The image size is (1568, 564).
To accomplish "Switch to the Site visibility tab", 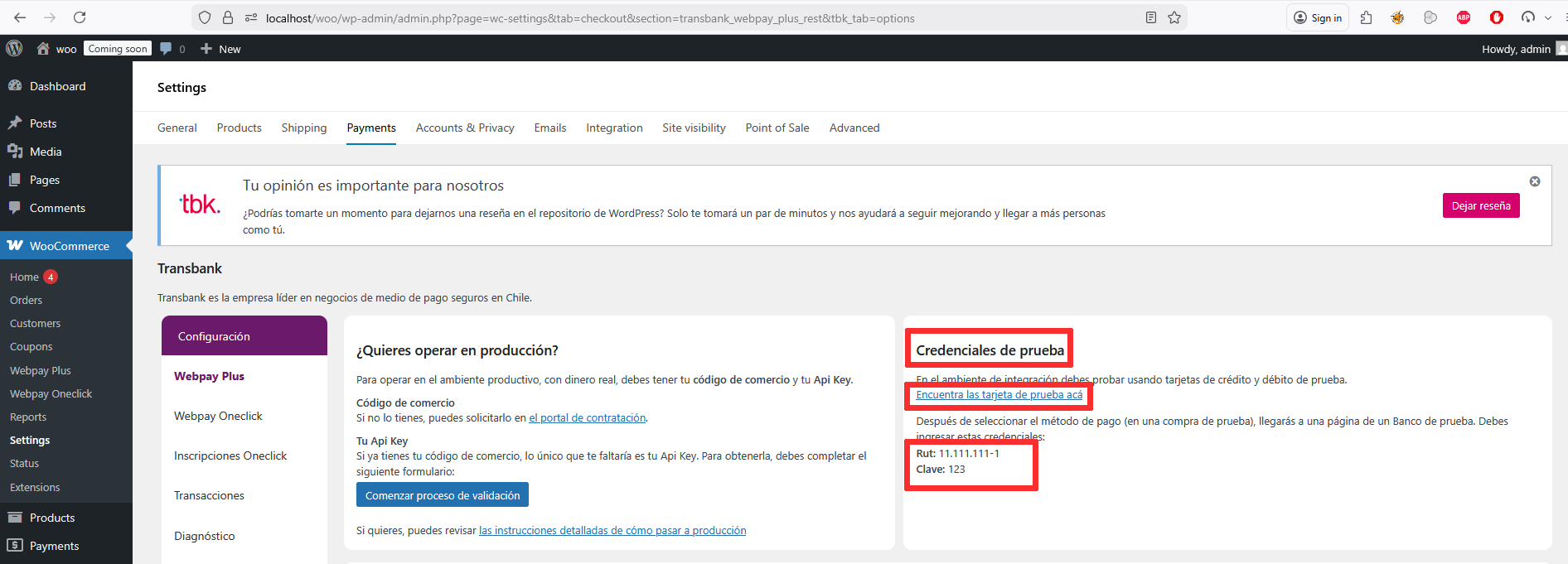I will coord(694,128).
